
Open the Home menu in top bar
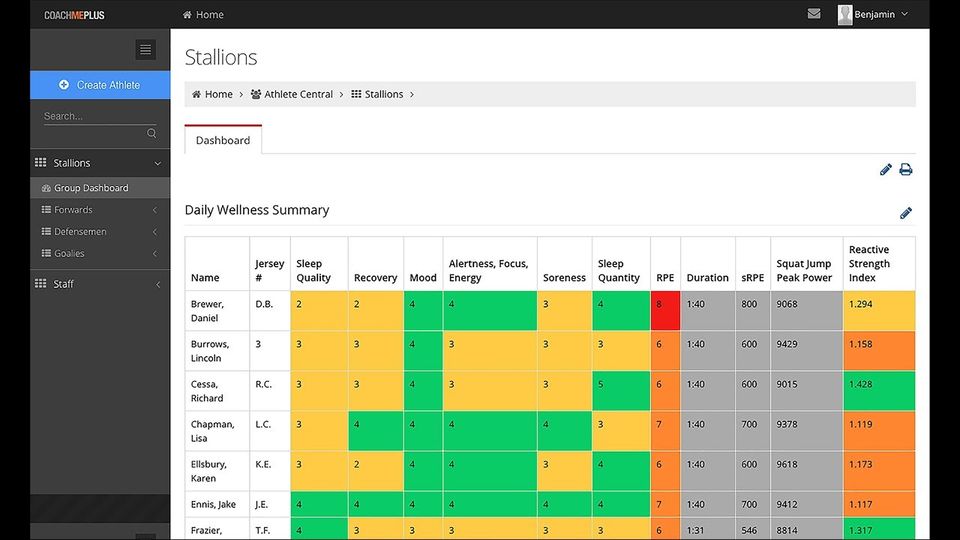[203, 15]
